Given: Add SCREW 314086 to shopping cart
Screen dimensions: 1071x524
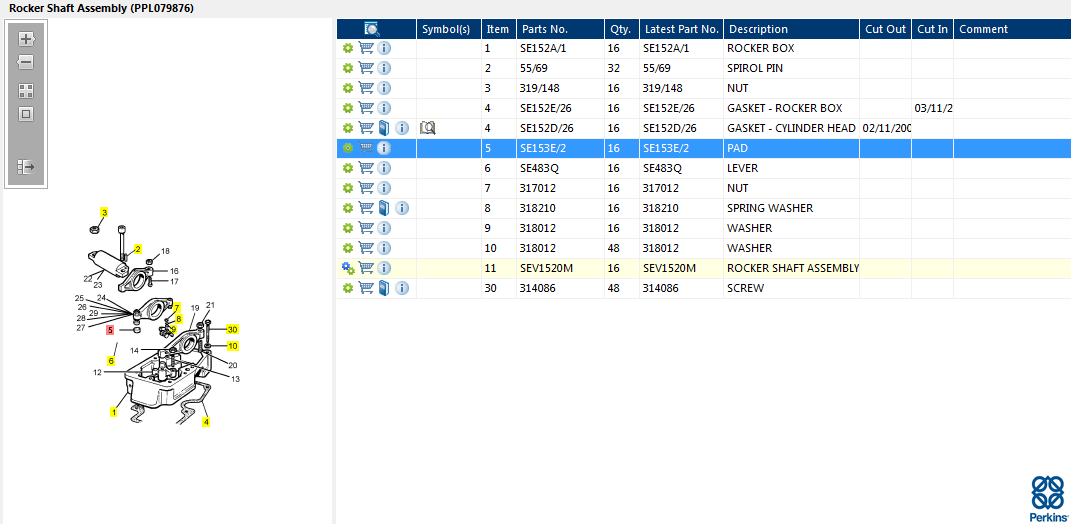Looking at the screenshot, I should point(366,288).
